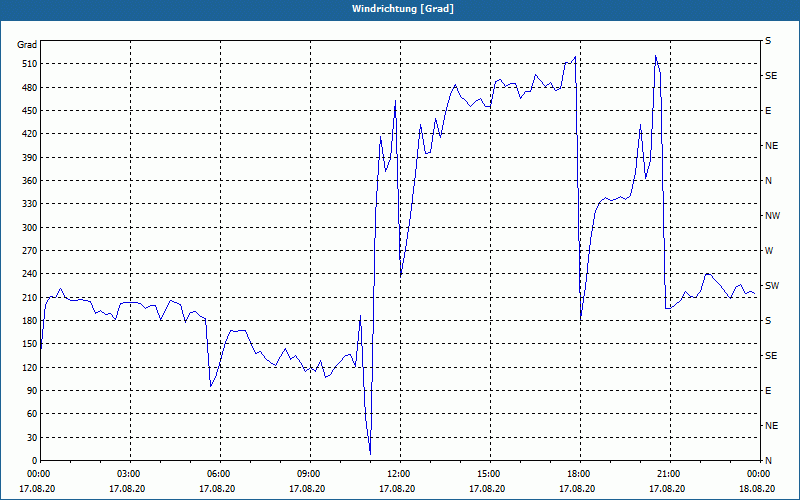Select the 330 y-axis label
This screenshot has width=800, height=500.
tap(28, 204)
